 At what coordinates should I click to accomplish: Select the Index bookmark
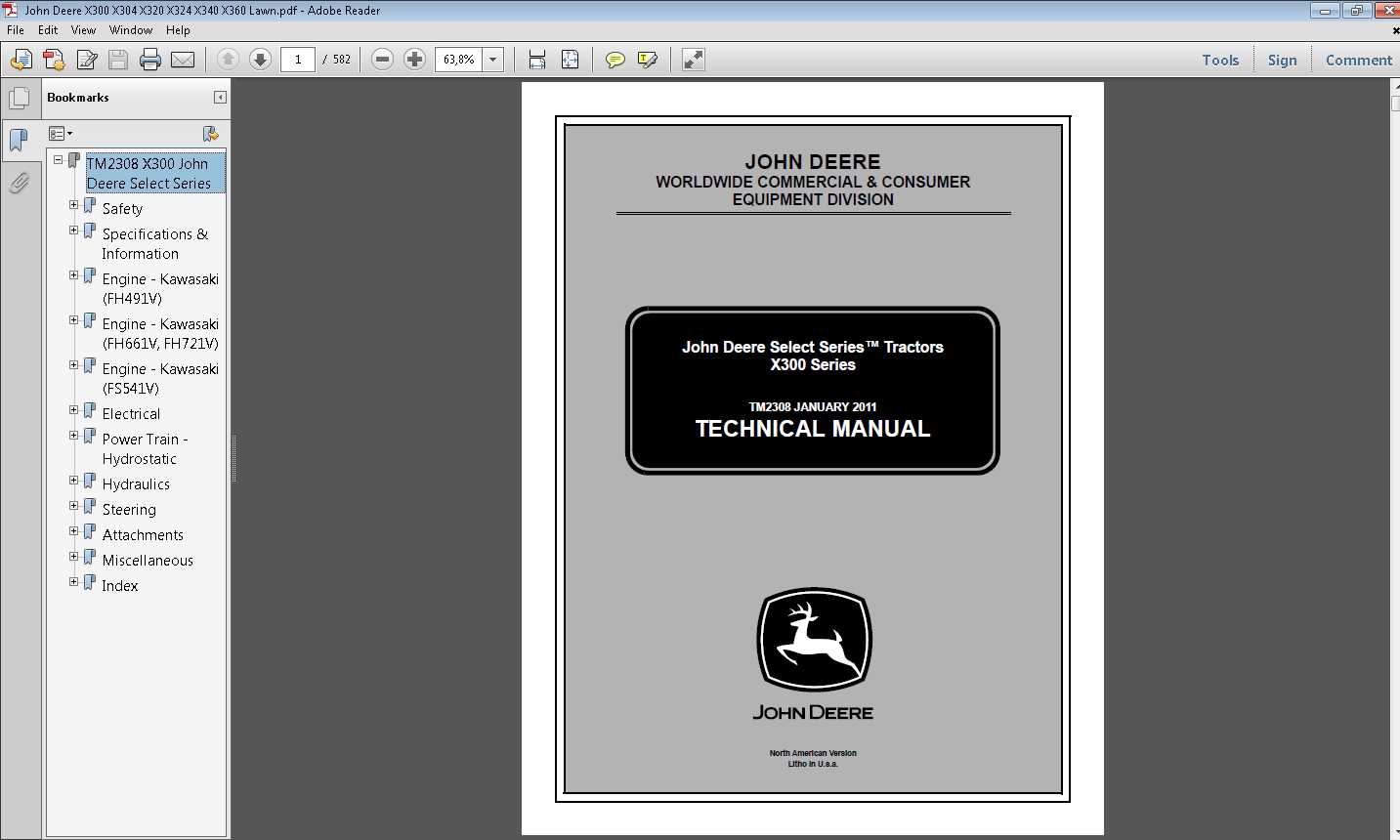[120, 585]
